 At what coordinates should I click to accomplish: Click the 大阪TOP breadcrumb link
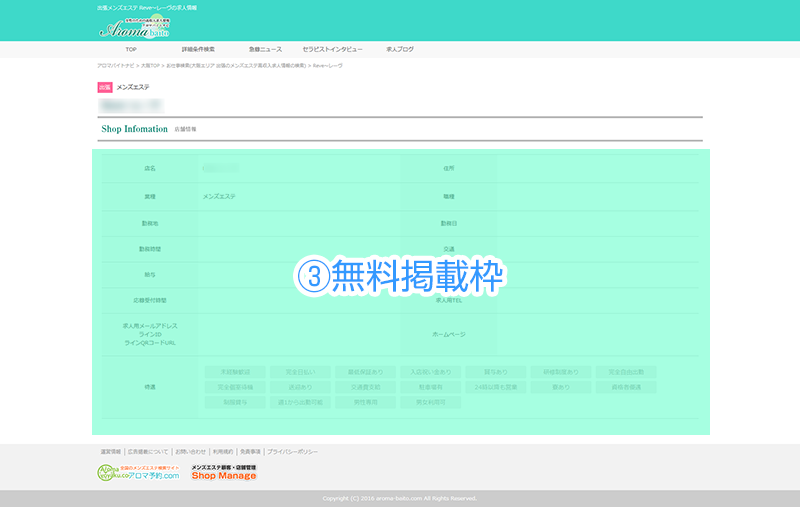[151, 65]
